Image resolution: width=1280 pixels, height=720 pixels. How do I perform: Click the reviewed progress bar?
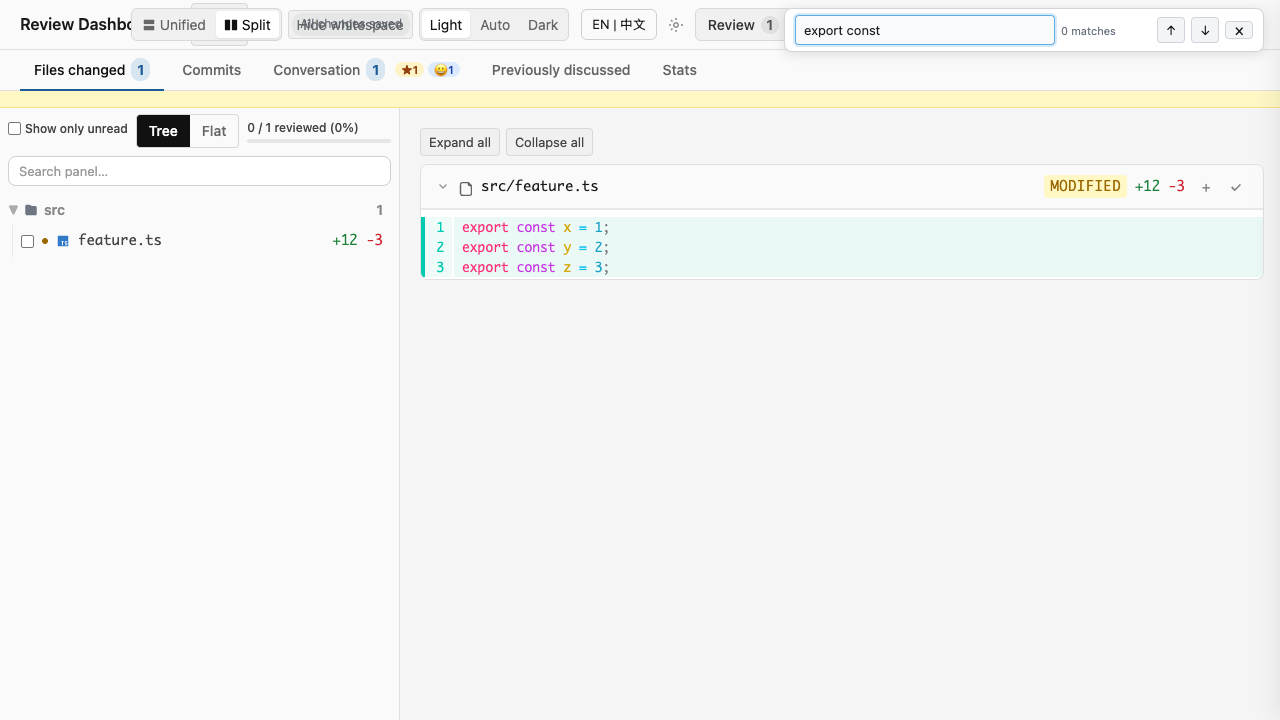click(x=319, y=141)
